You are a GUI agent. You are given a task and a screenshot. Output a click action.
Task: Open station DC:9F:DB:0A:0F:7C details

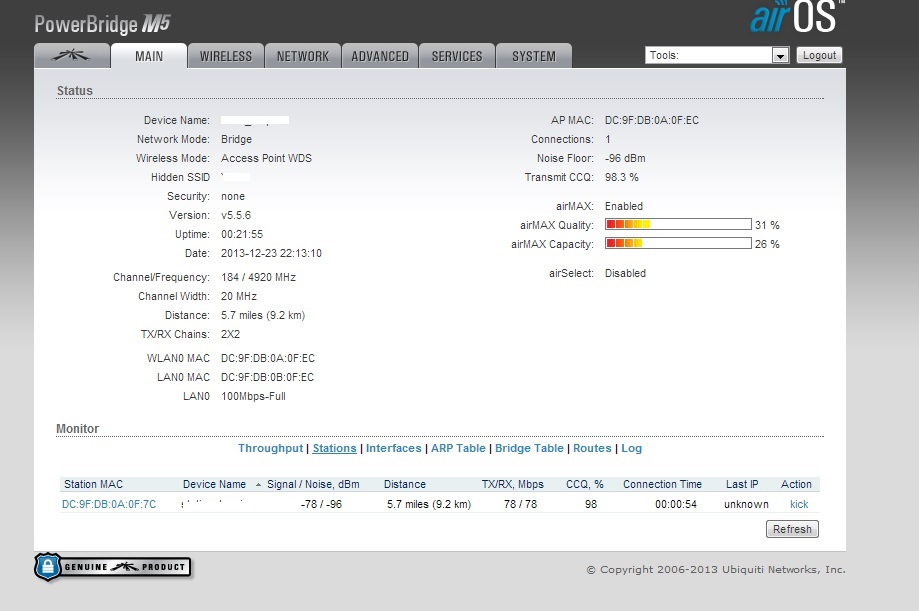click(x=109, y=504)
